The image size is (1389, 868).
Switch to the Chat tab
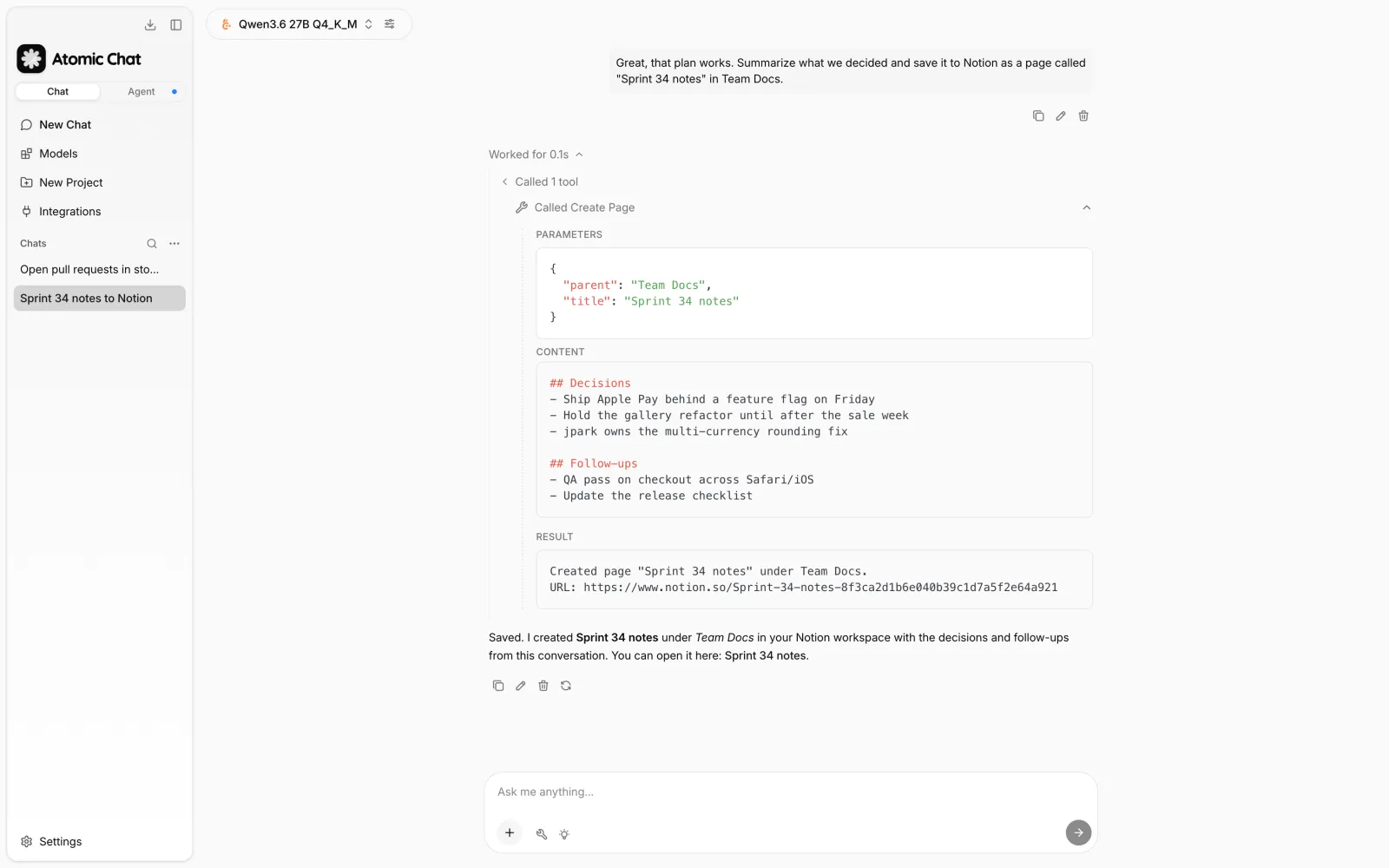pyautogui.click(x=58, y=91)
